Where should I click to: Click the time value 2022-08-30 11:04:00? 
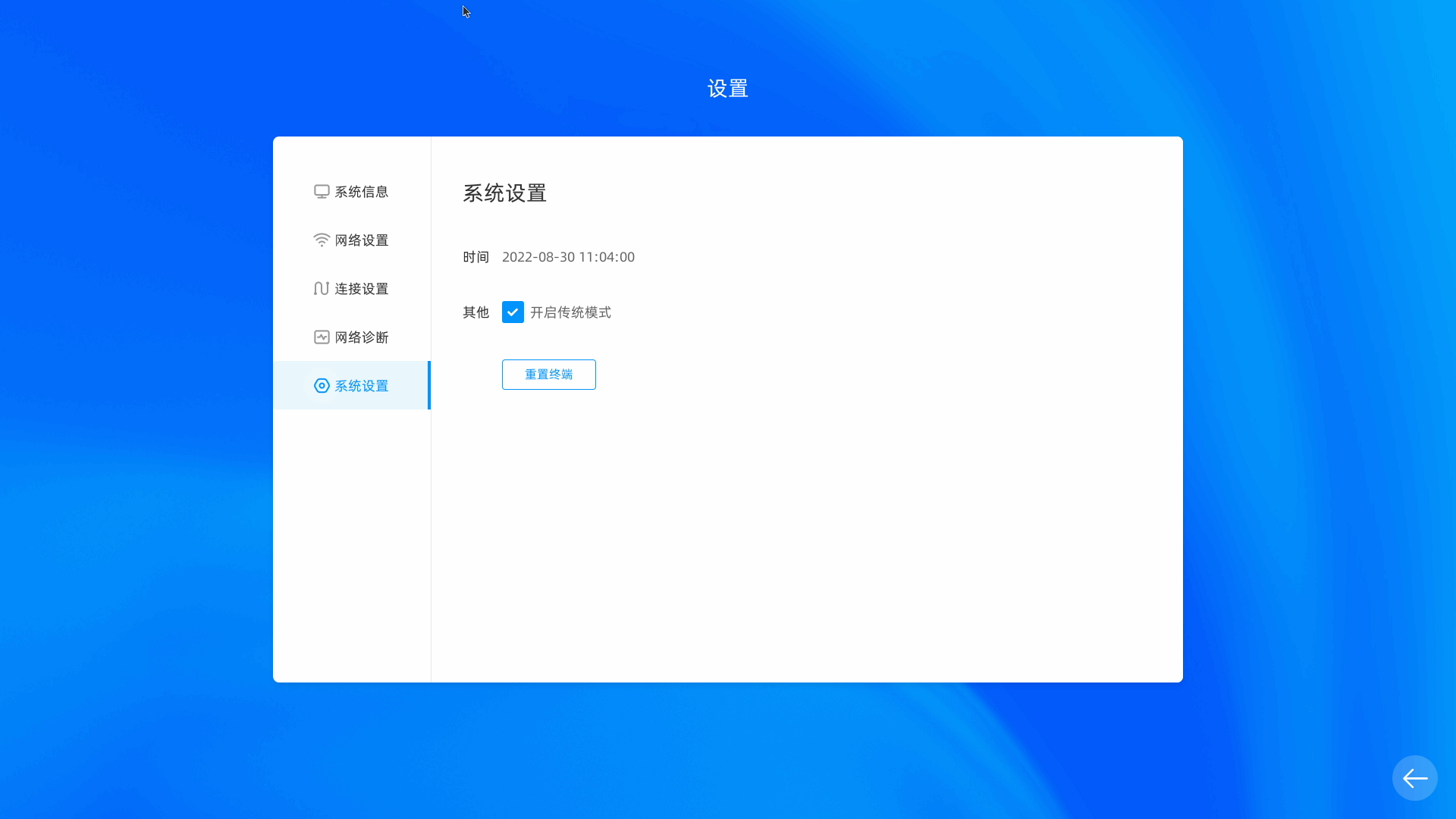click(x=568, y=257)
